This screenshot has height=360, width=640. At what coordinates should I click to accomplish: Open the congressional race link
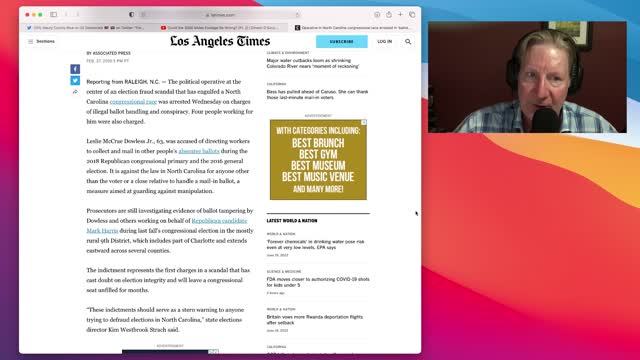point(133,102)
